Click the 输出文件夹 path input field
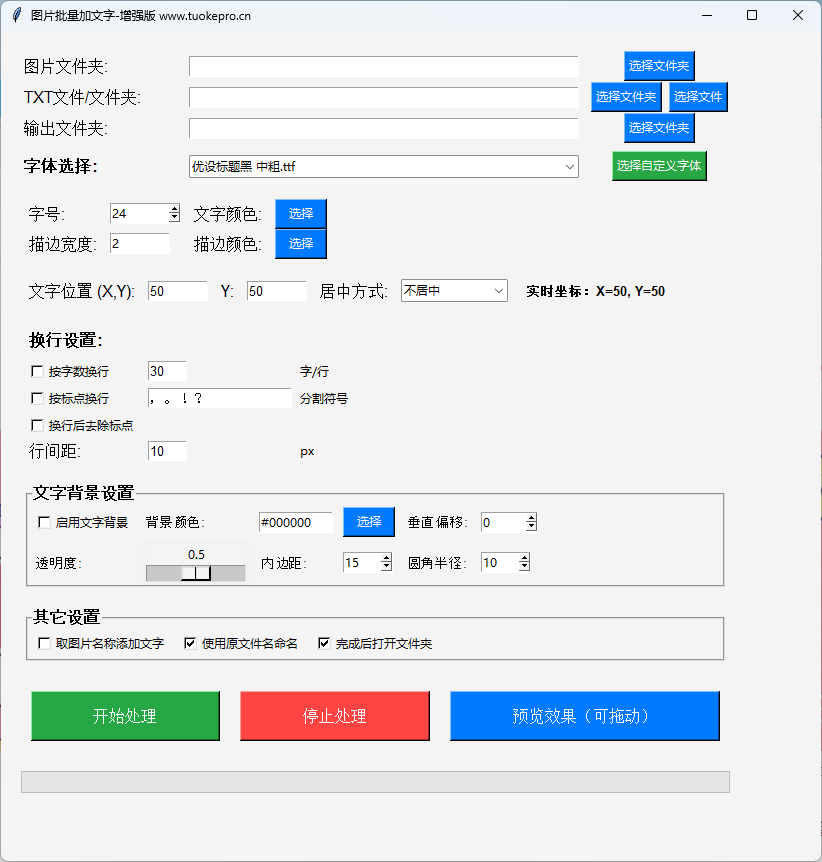Screen dimensions: 822x862 383,129
